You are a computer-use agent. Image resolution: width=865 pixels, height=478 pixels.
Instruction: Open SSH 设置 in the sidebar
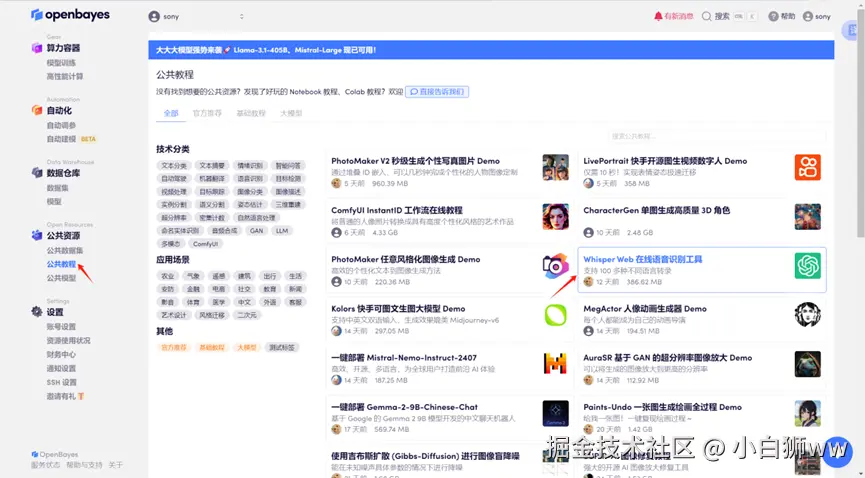[62, 383]
